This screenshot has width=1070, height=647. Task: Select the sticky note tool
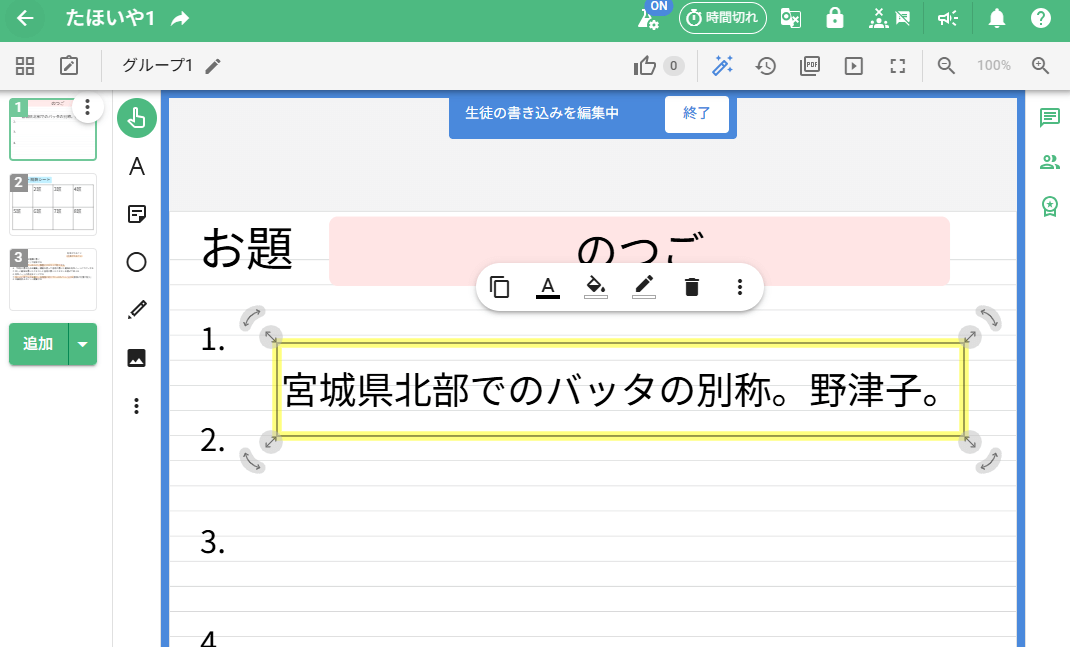pos(137,214)
